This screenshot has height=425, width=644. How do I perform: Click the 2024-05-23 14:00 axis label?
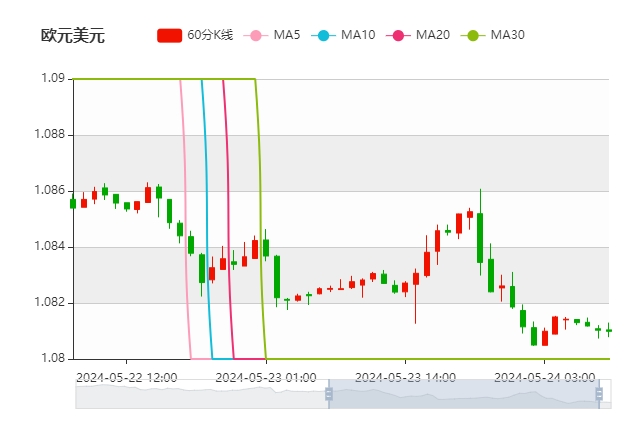(x=405, y=377)
